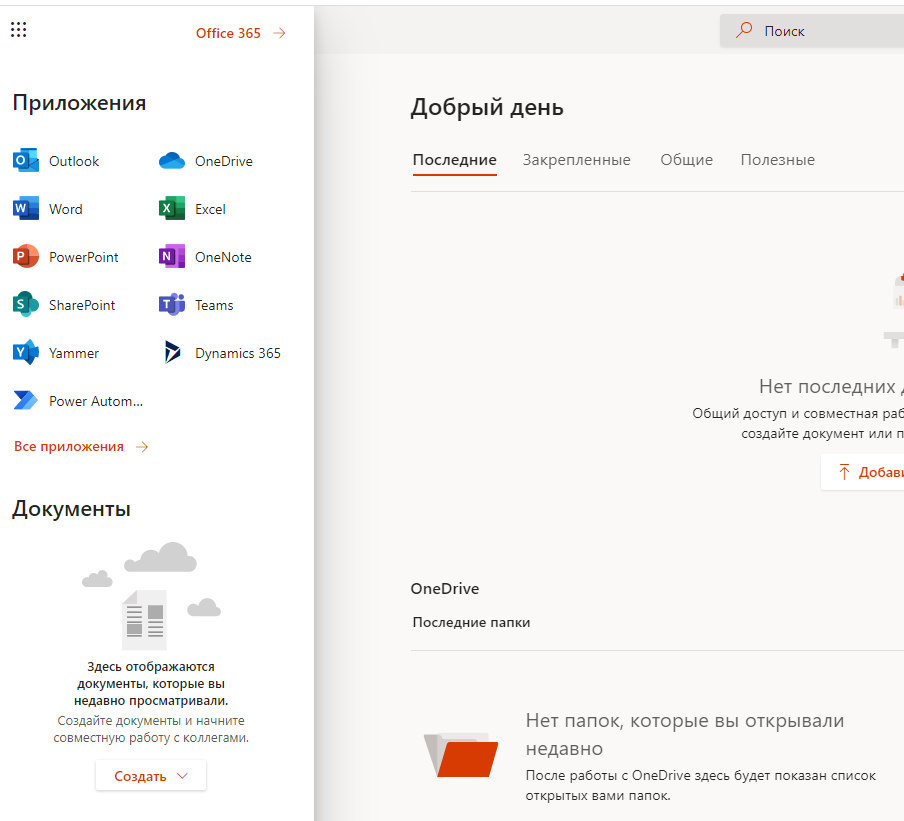Launch Dynamics 365 app icon
This screenshot has height=821, width=904.
point(172,352)
